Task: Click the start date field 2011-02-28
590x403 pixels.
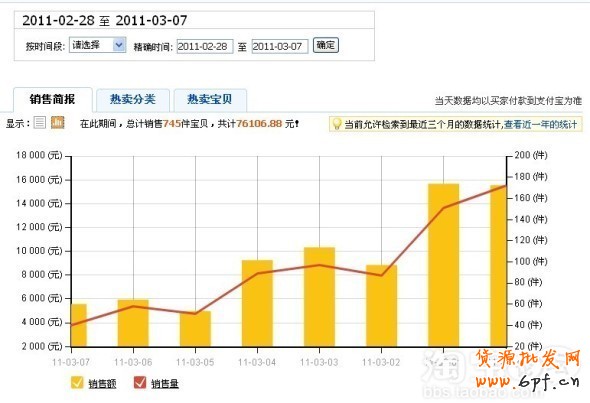Action: pyautogui.click(x=205, y=46)
